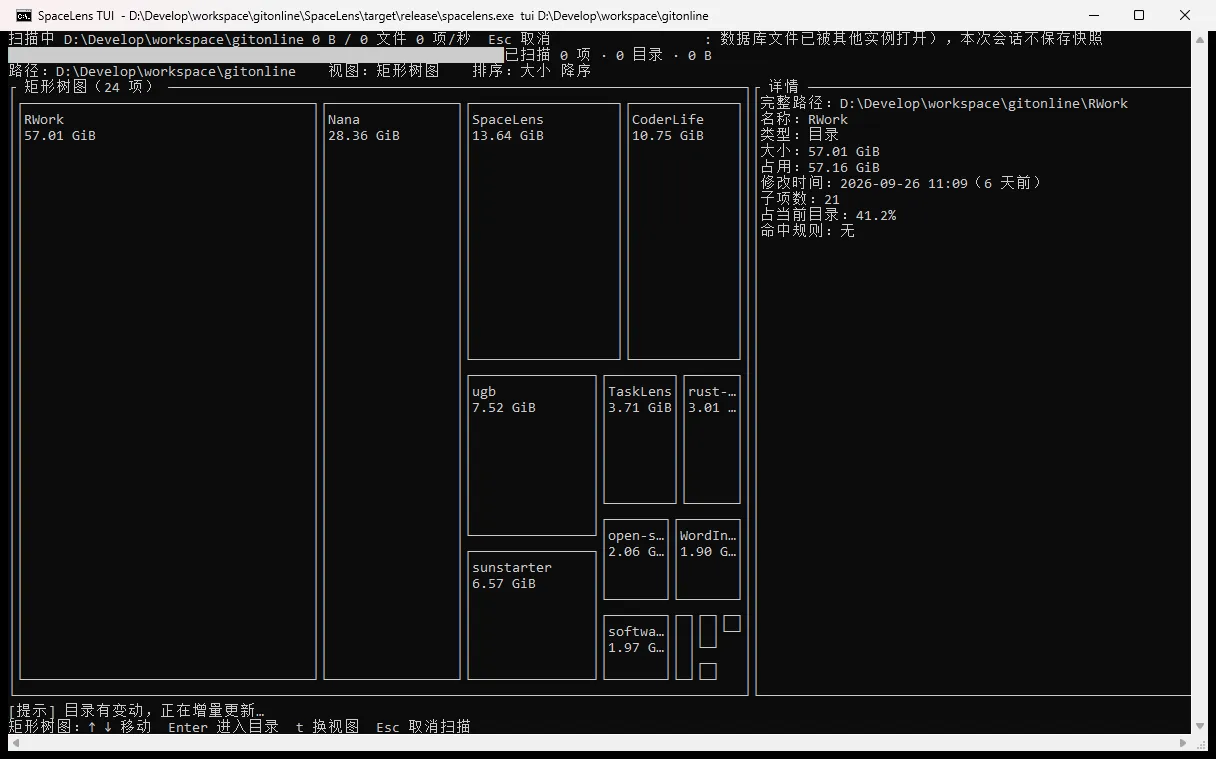Click the '子项数: 21' details line
This screenshot has height=759, width=1216.
click(800, 199)
